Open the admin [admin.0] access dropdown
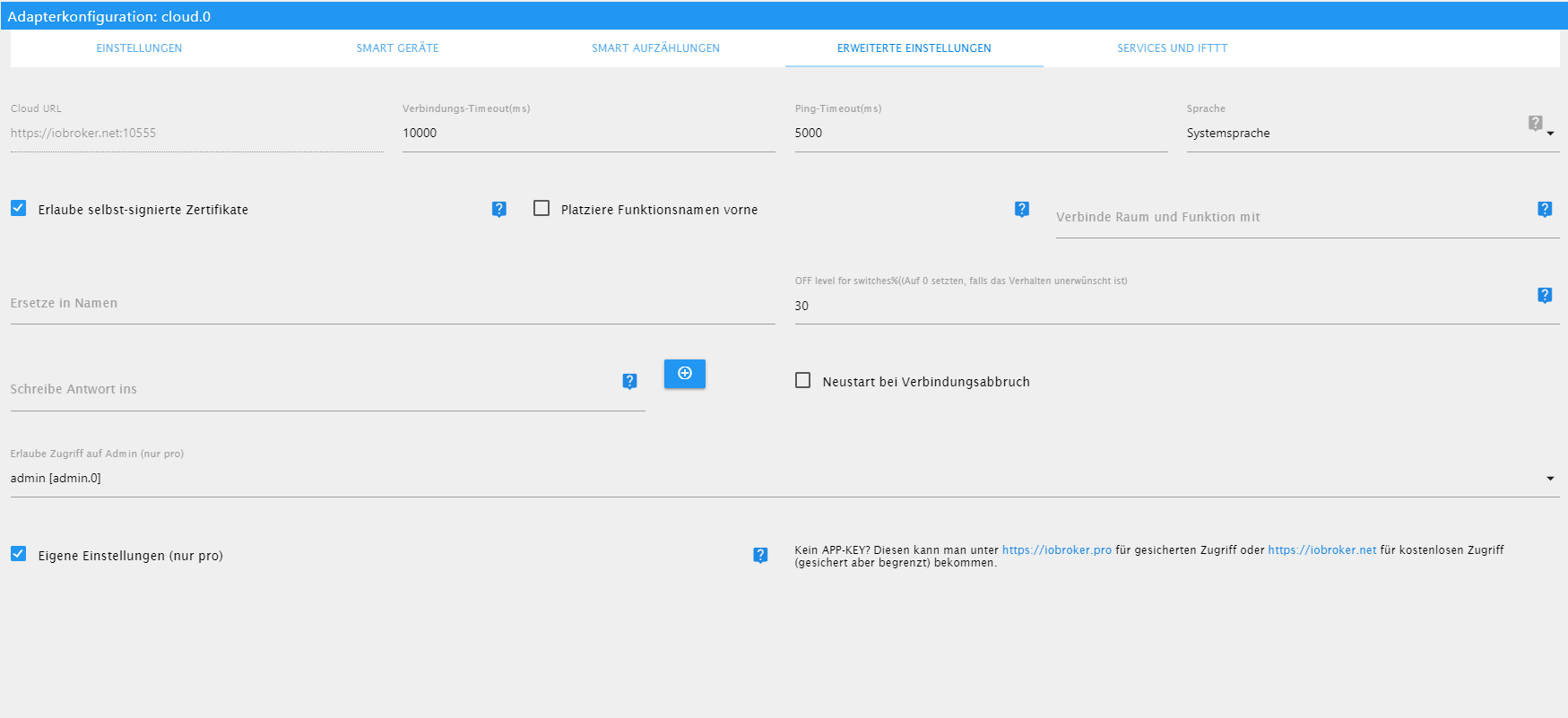1568x718 pixels. click(x=784, y=479)
